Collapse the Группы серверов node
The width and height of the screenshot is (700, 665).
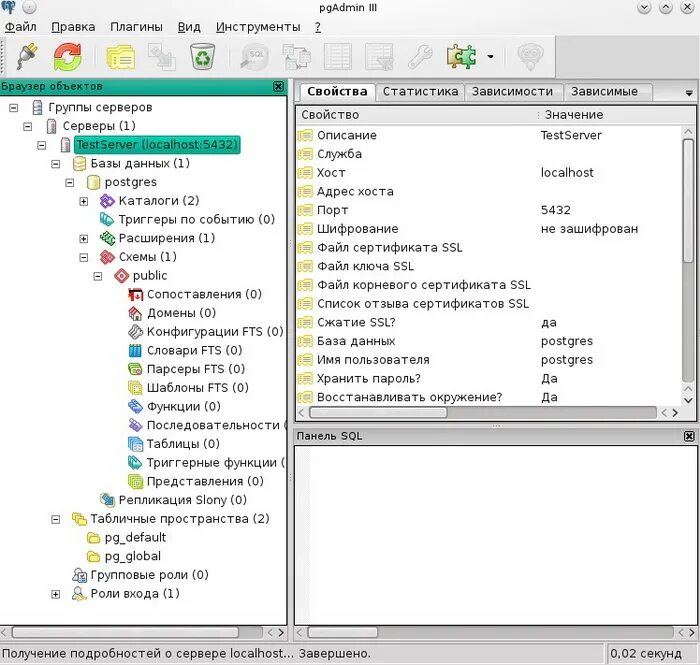point(13,108)
